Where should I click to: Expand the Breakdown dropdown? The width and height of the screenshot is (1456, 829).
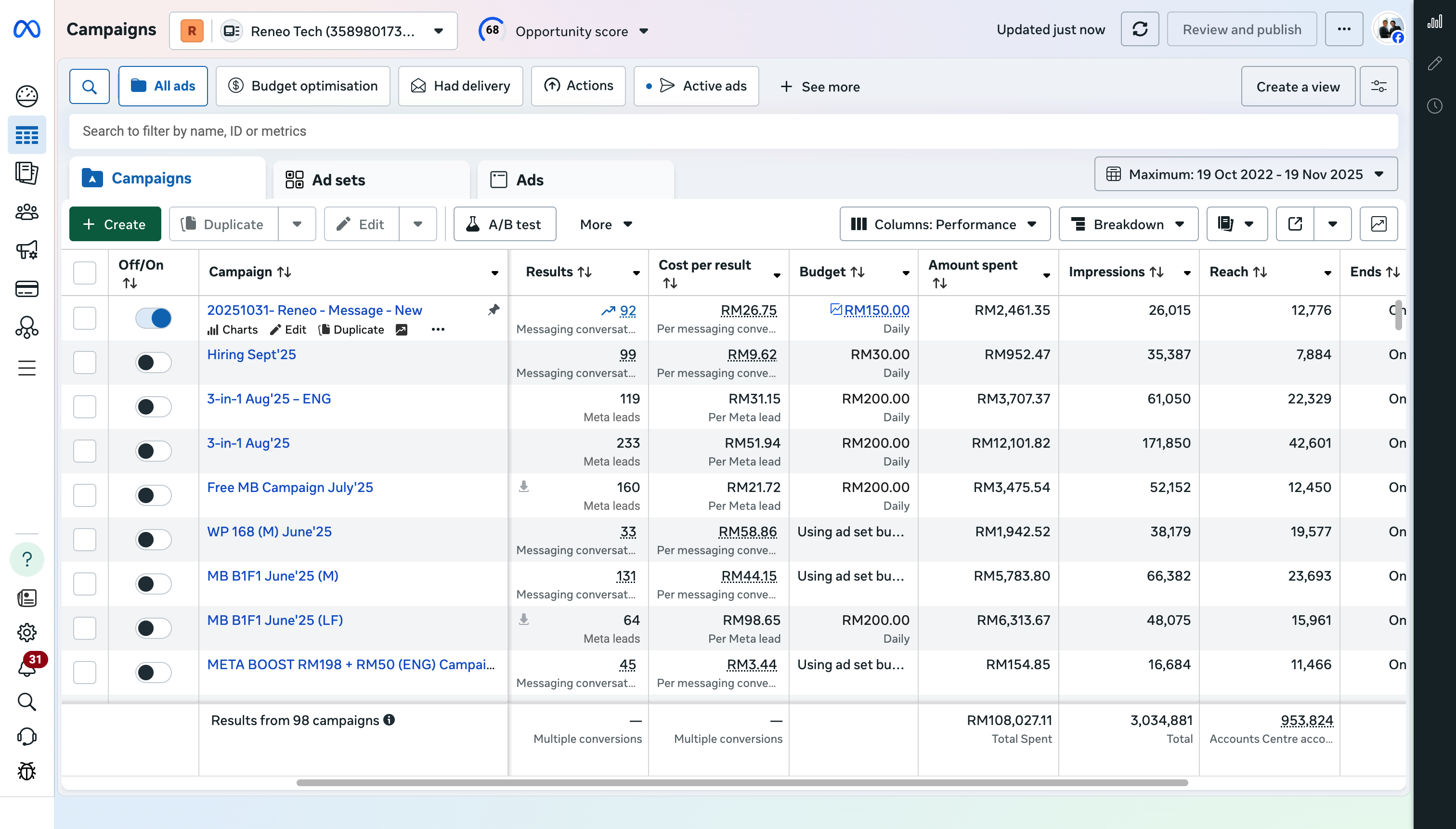pos(1128,224)
